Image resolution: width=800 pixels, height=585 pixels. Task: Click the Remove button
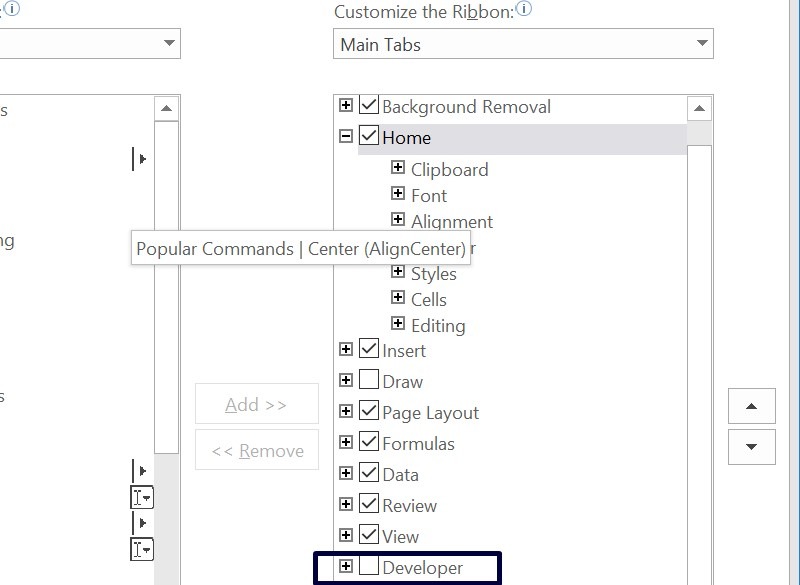click(x=256, y=450)
